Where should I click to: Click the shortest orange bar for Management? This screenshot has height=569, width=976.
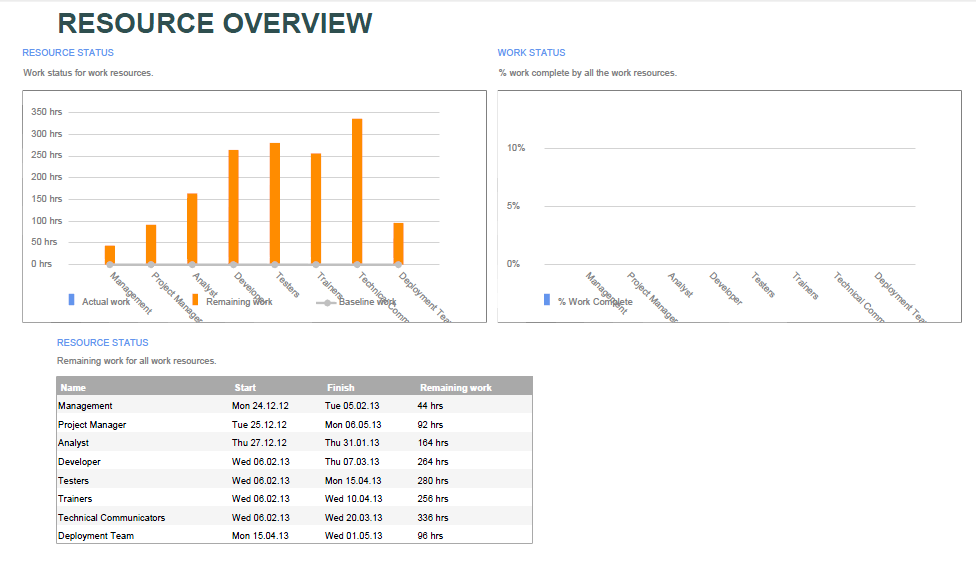tap(110, 254)
